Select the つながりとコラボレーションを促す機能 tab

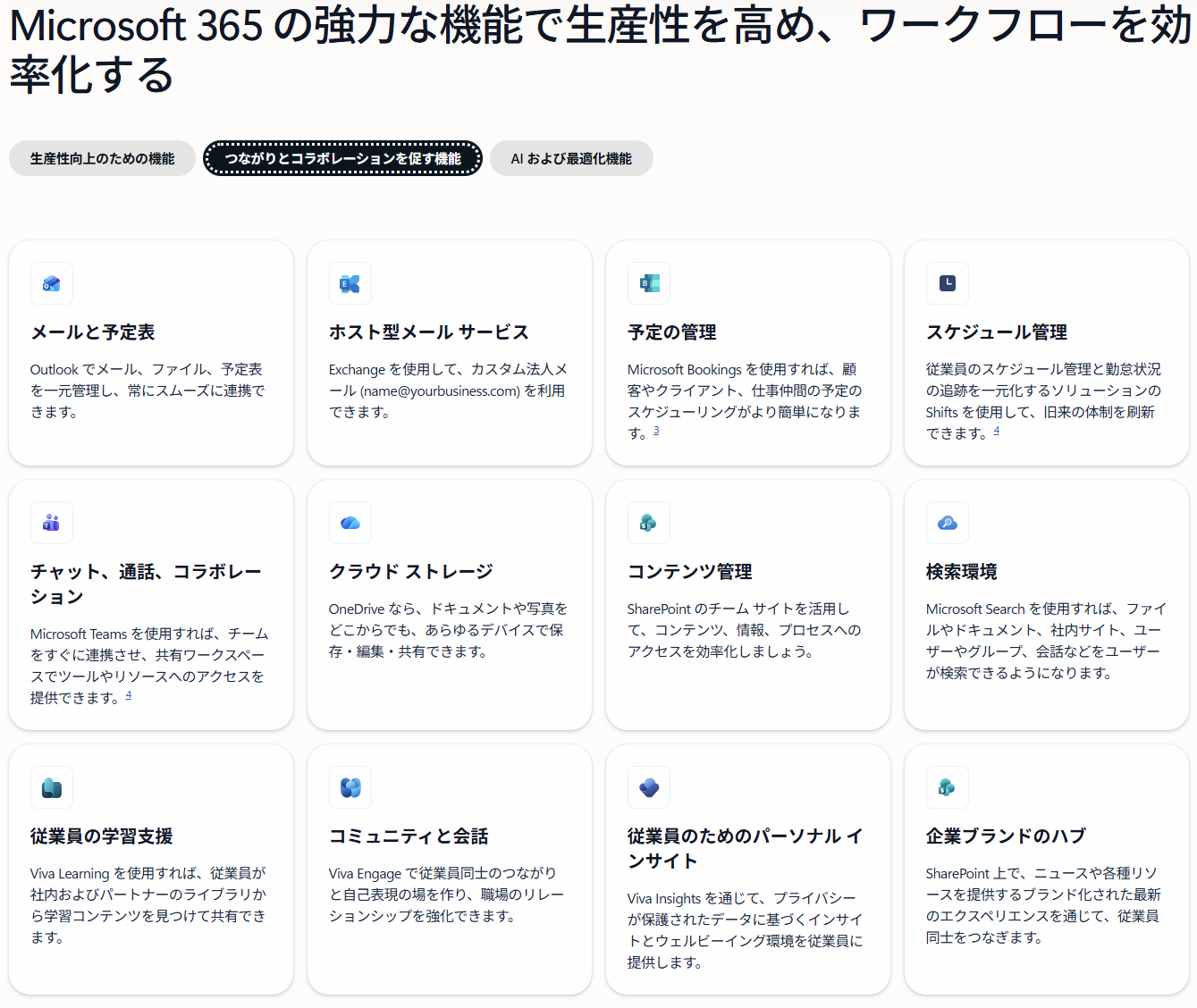tap(342, 158)
